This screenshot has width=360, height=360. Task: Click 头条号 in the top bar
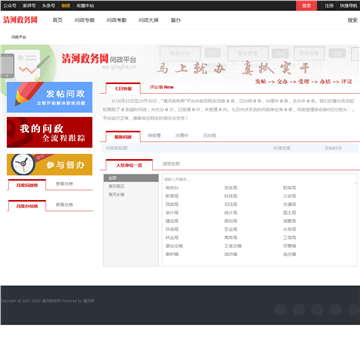(48, 6)
